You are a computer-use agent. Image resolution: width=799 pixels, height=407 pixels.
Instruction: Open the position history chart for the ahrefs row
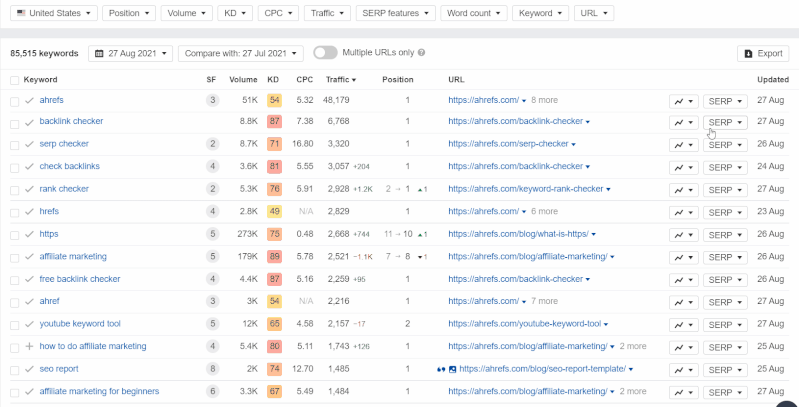[684, 100]
